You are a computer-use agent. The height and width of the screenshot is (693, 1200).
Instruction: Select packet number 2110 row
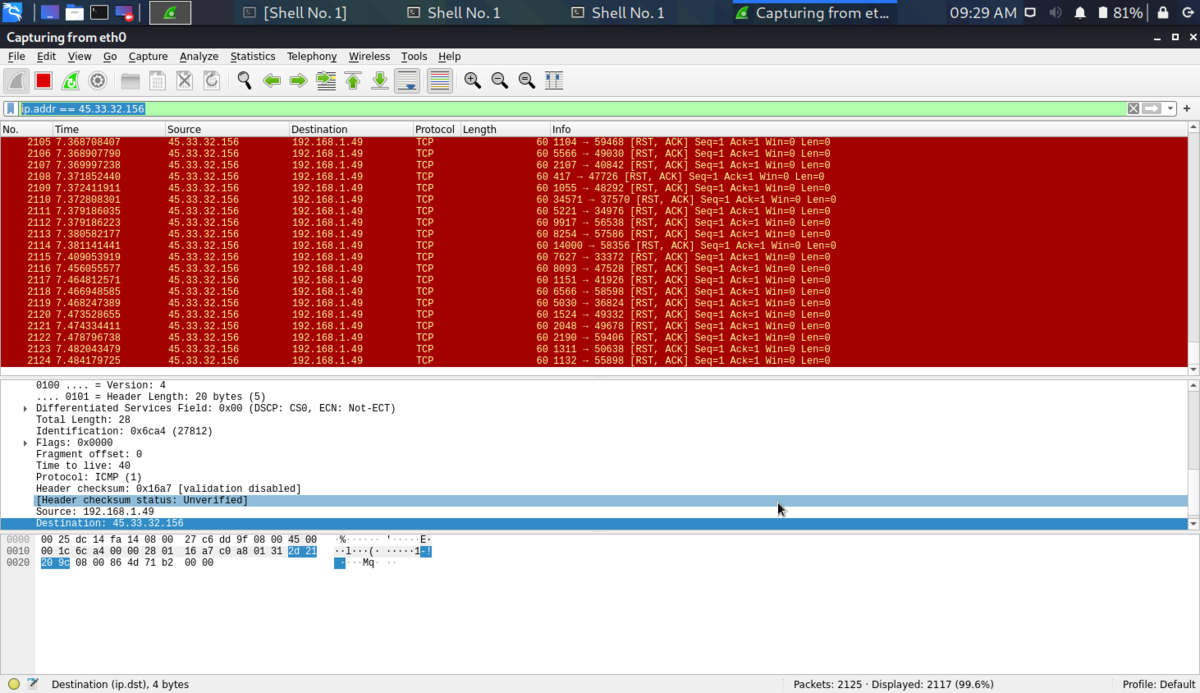(594, 200)
